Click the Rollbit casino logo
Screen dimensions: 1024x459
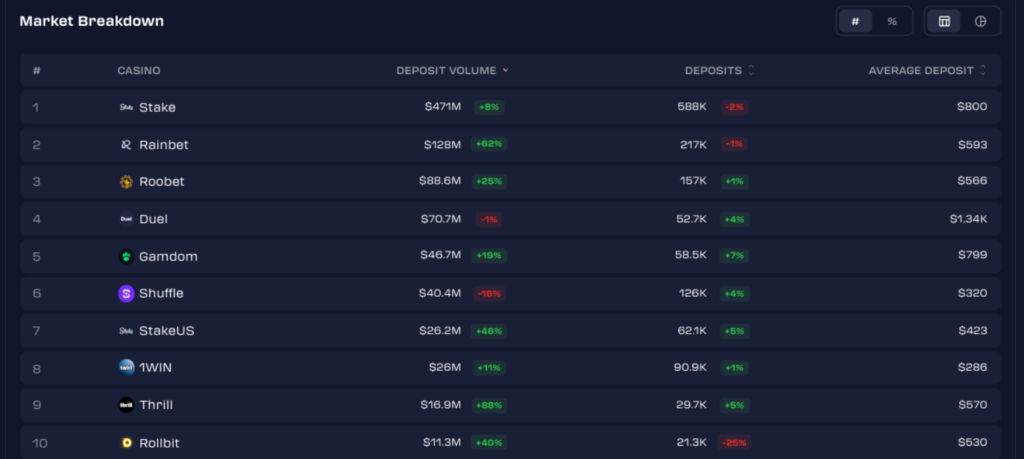(x=126, y=443)
